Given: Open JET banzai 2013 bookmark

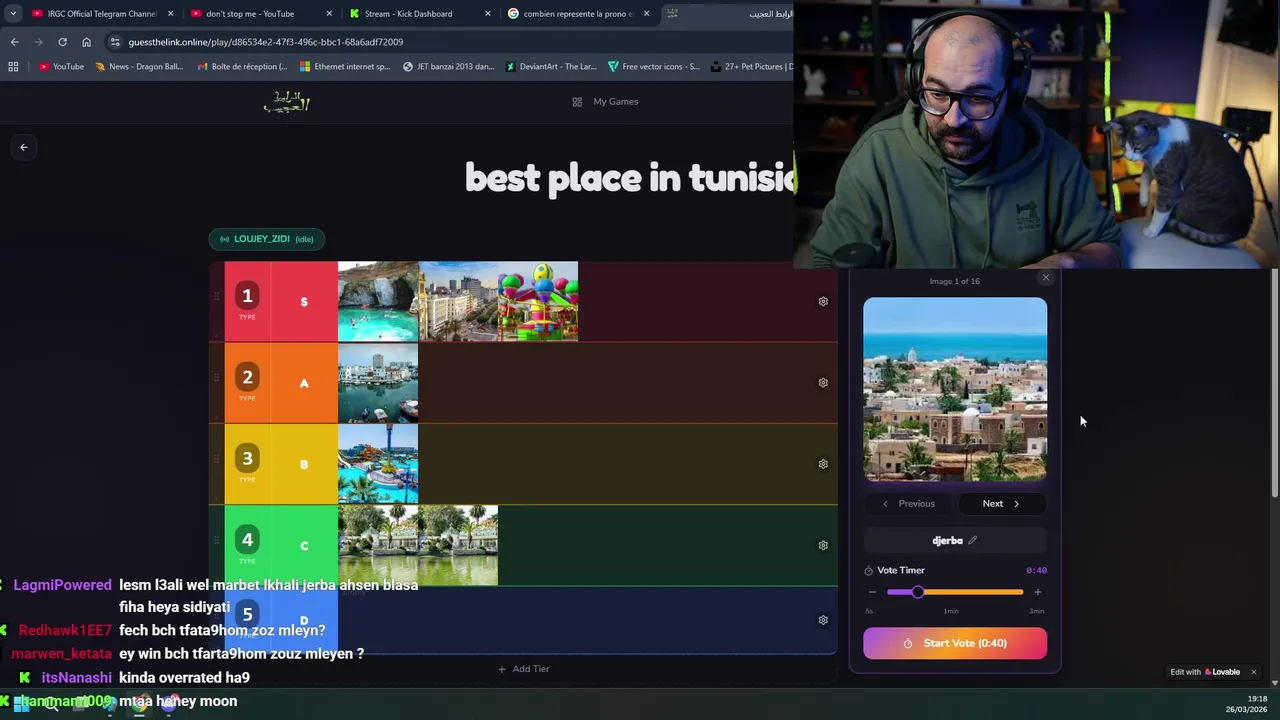Looking at the screenshot, I should click(x=448, y=67).
